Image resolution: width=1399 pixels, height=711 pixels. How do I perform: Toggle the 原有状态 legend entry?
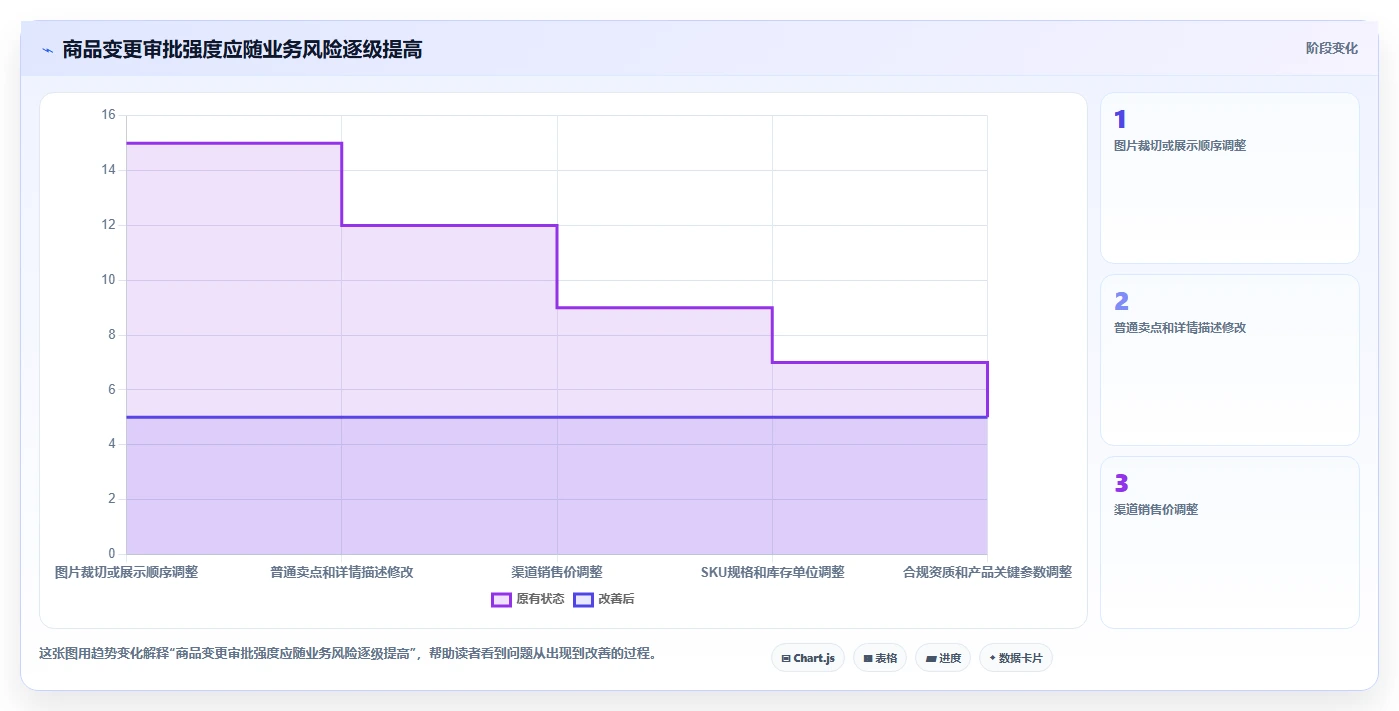tap(528, 599)
